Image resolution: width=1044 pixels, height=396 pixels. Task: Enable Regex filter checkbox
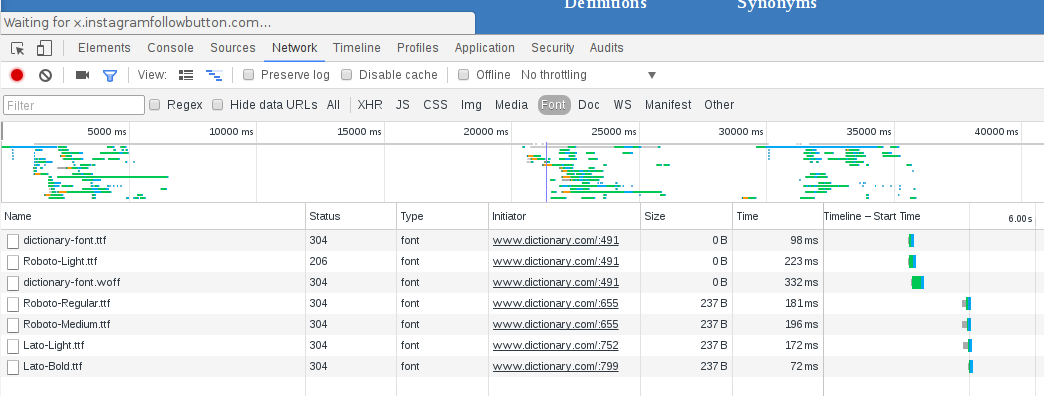click(x=154, y=104)
